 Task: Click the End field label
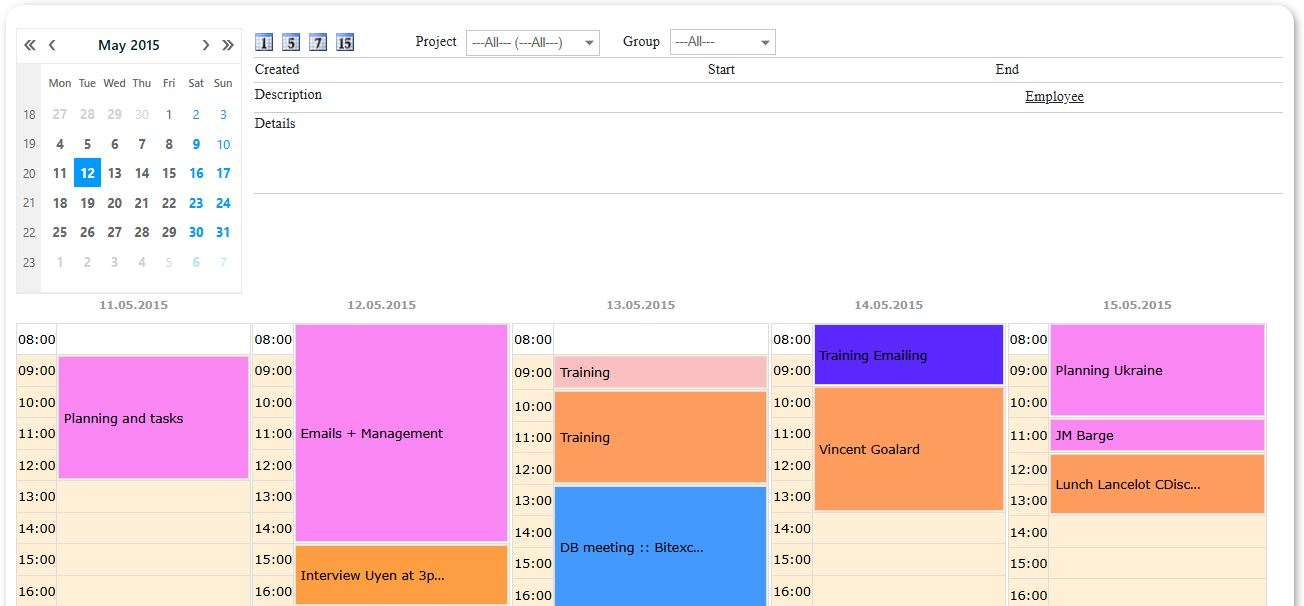point(1007,69)
